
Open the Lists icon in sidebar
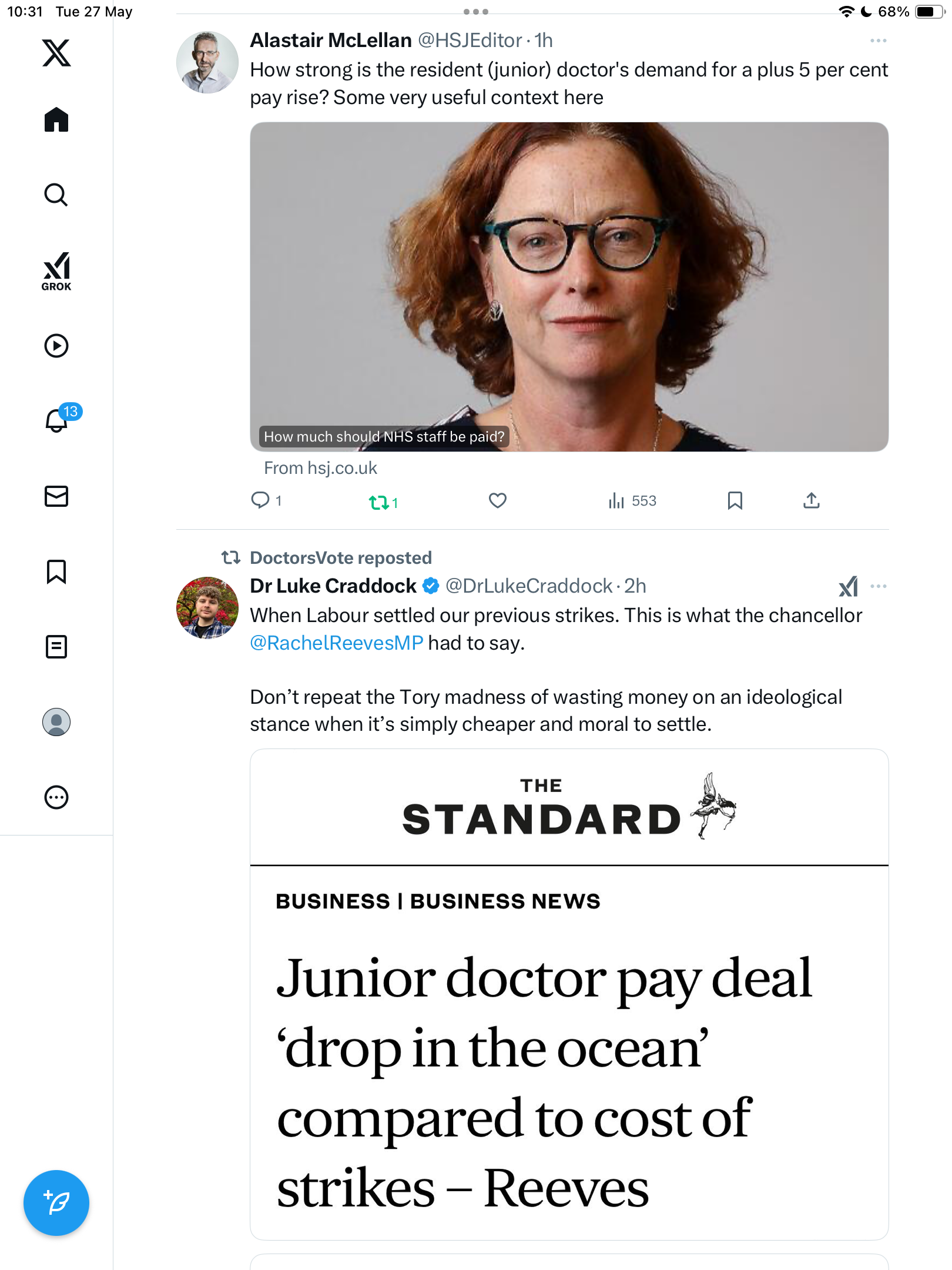pyautogui.click(x=56, y=647)
